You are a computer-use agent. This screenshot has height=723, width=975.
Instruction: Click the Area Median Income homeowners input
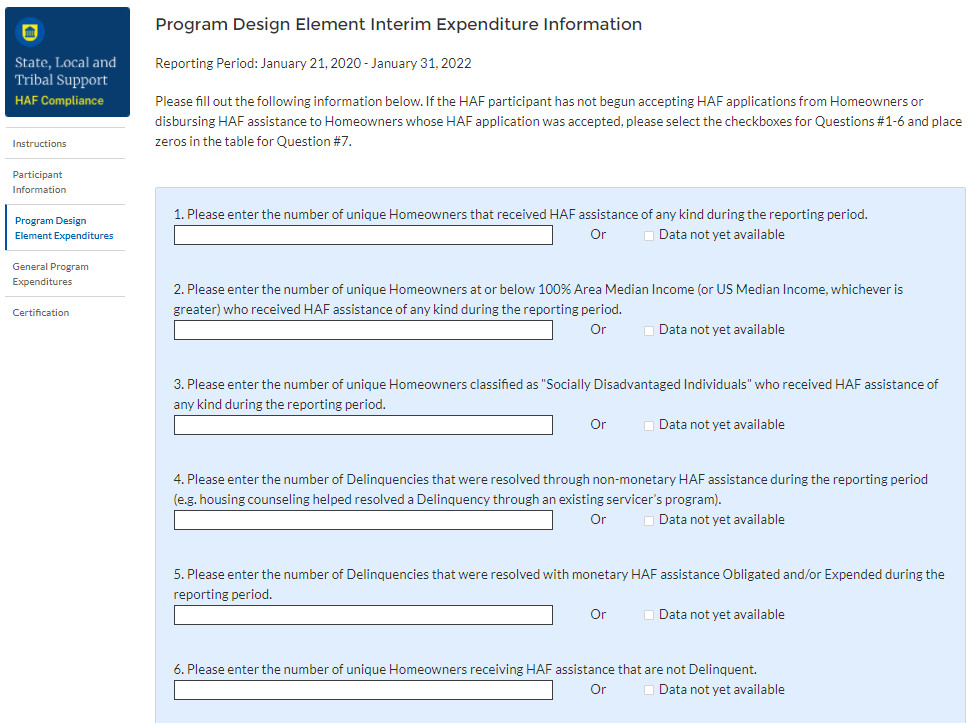[363, 330]
